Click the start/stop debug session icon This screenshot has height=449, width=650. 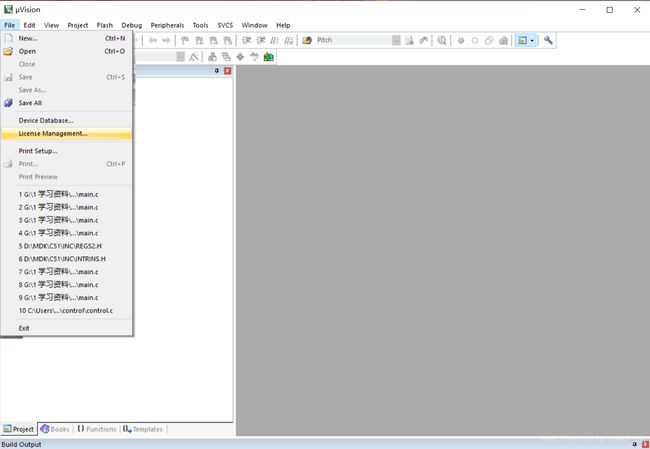click(x=442, y=40)
